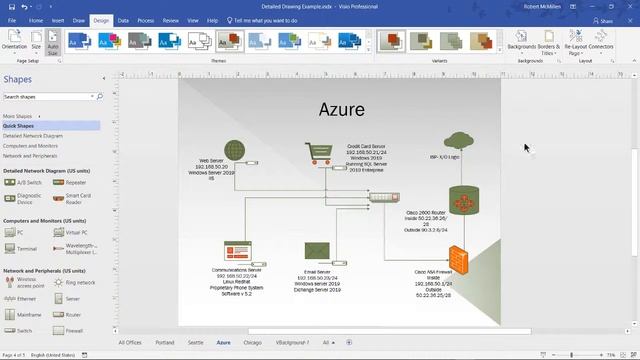Switch to the Portland page tab
Viewport: 640px width, 360px height.
165,342
